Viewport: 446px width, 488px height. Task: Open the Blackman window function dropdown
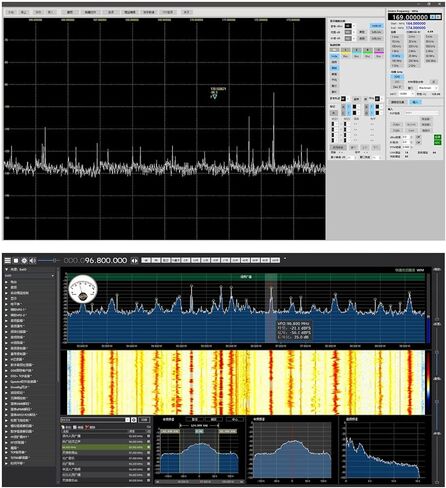coord(428,88)
